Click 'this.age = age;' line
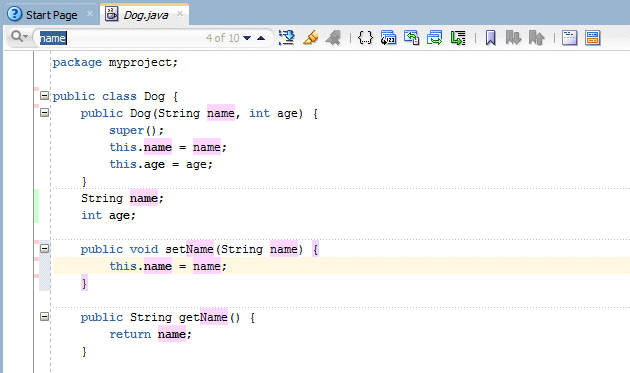 161,164
